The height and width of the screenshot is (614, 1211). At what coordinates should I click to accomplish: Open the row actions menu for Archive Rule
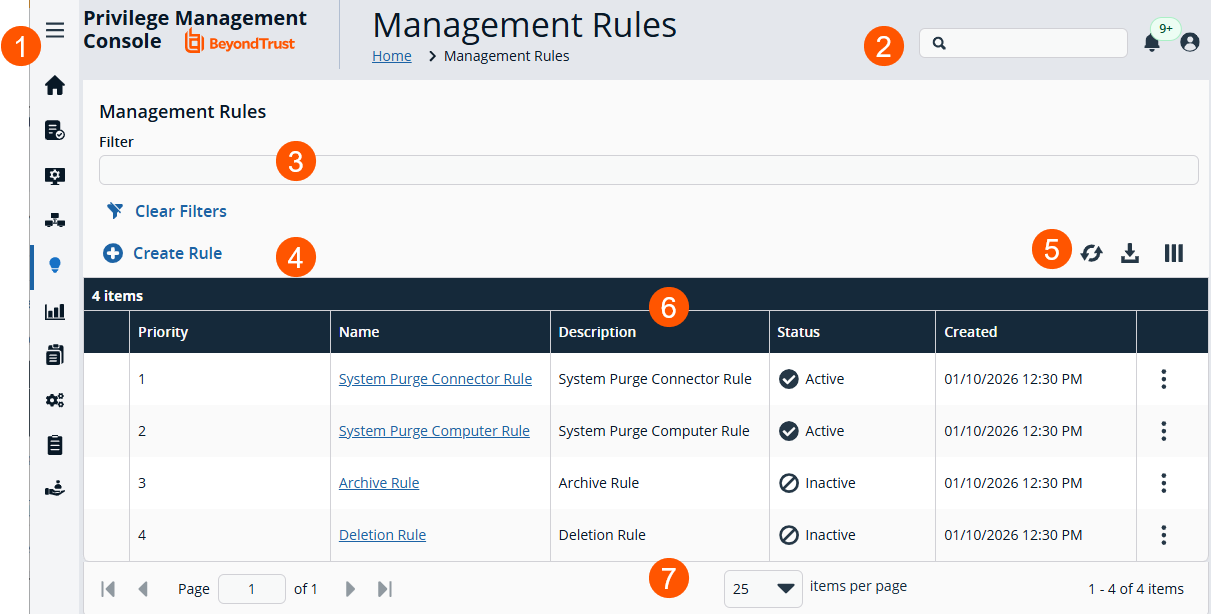pos(1163,483)
